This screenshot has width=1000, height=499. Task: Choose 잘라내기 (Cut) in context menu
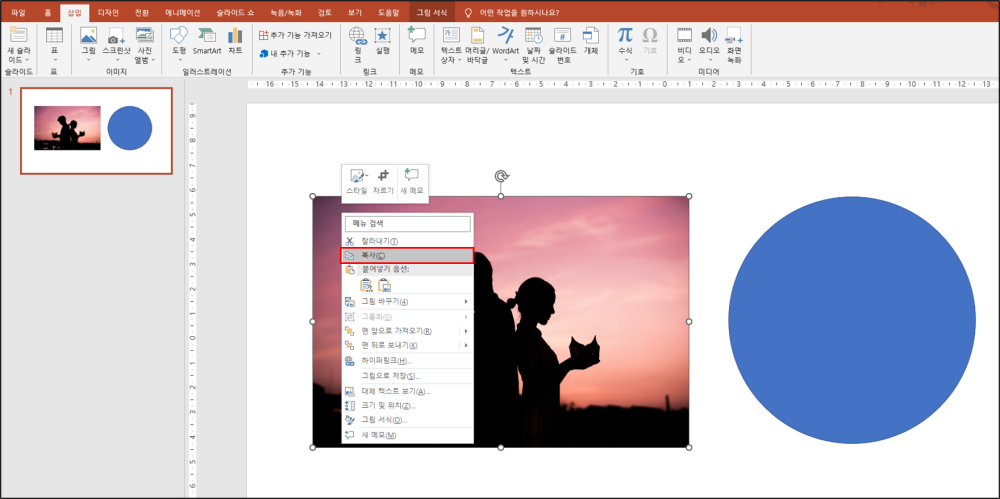click(408, 241)
